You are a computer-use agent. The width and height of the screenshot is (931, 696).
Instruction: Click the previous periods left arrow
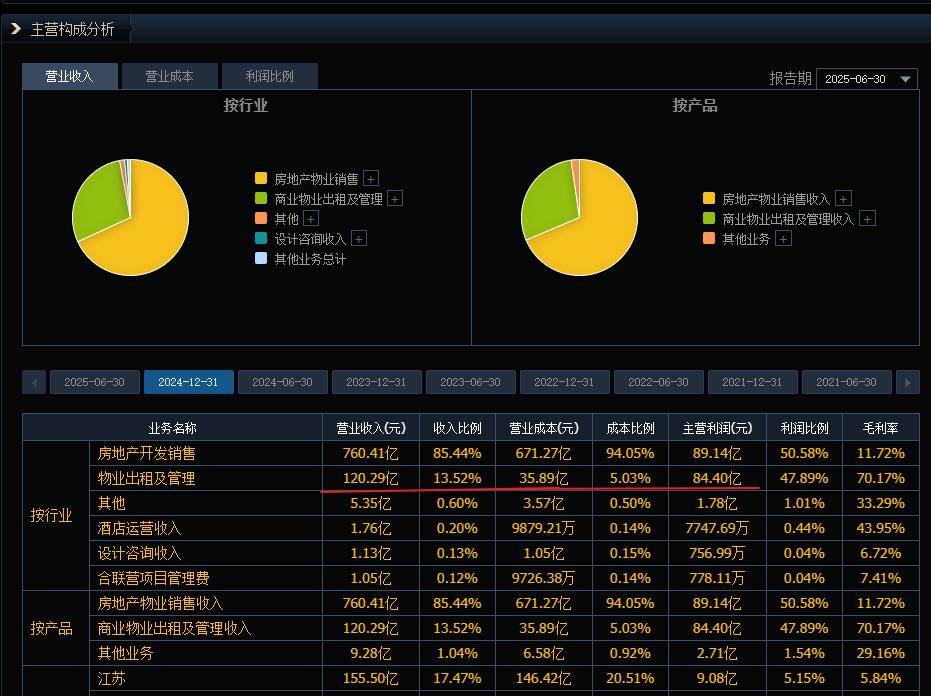click(34, 382)
